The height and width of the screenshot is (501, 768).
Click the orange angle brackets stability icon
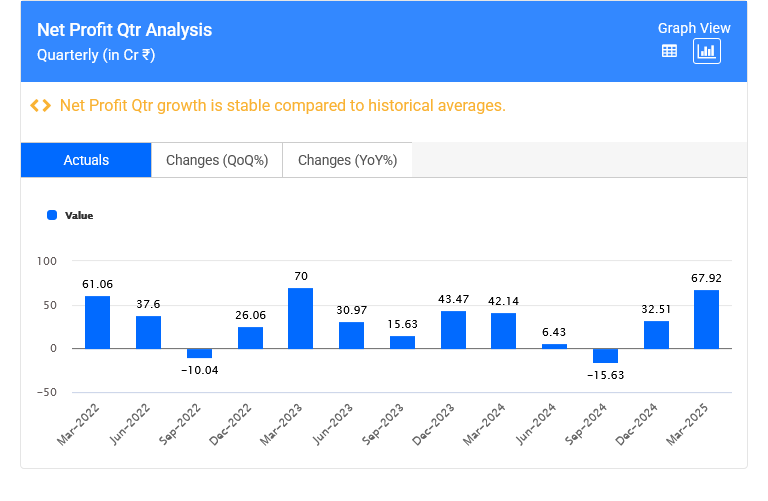pos(40,106)
